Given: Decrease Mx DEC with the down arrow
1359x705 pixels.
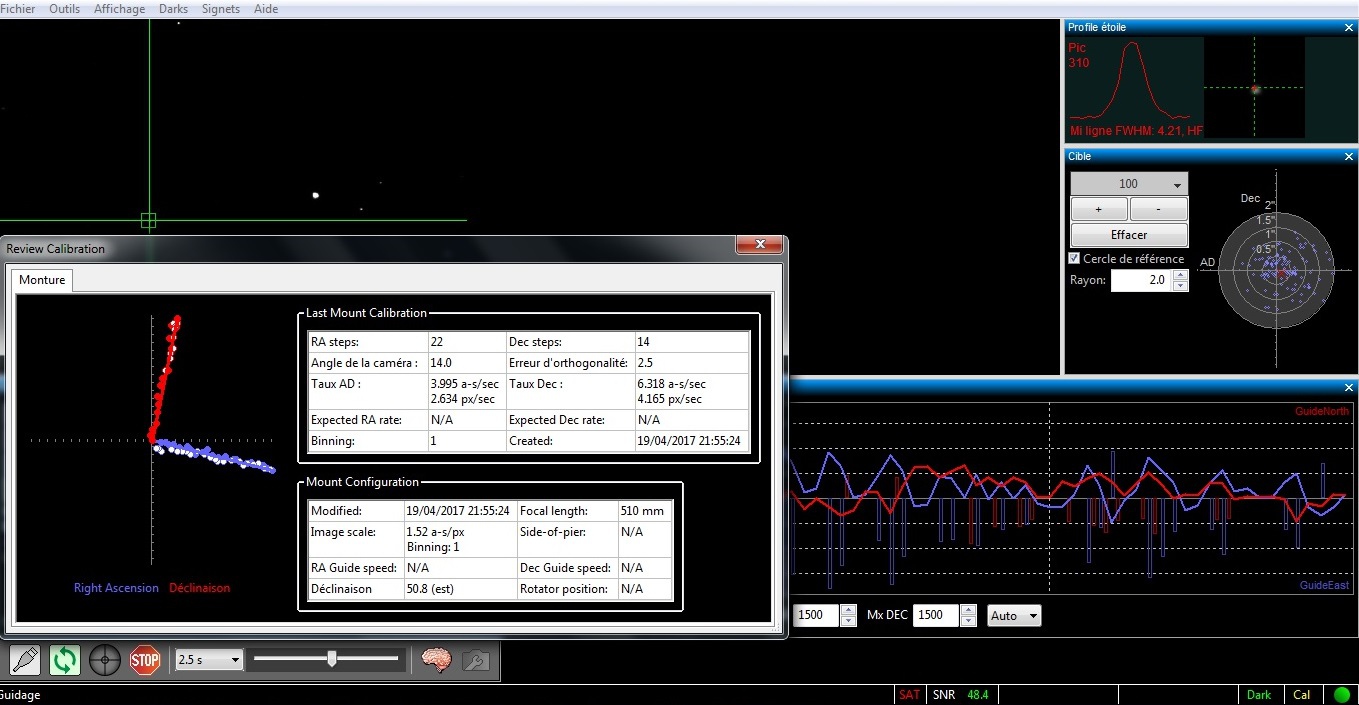Looking at the screenshot, I should 968,621.
